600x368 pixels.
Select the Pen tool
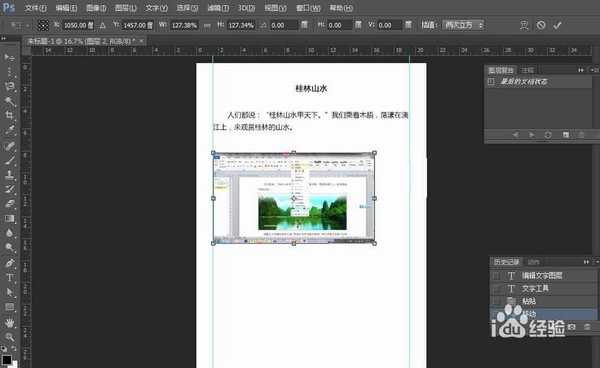(9, 263)
